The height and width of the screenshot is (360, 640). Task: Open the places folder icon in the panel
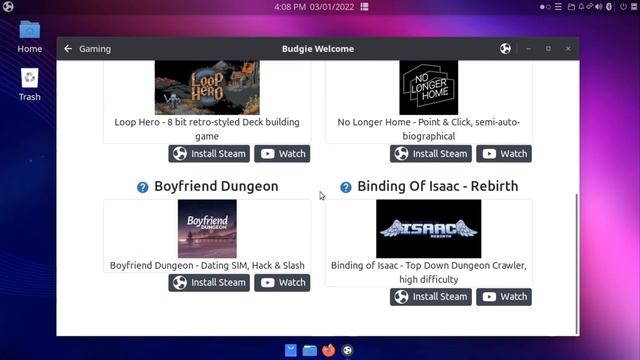(571, 7)
